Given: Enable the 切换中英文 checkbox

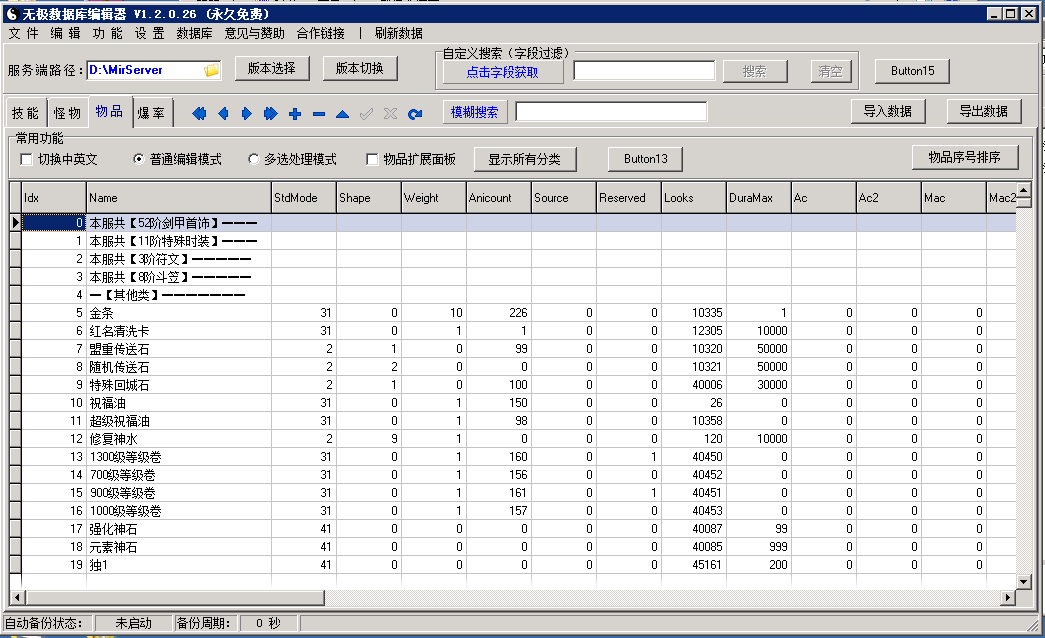Looking at the screenshot, I should [27, 159].
